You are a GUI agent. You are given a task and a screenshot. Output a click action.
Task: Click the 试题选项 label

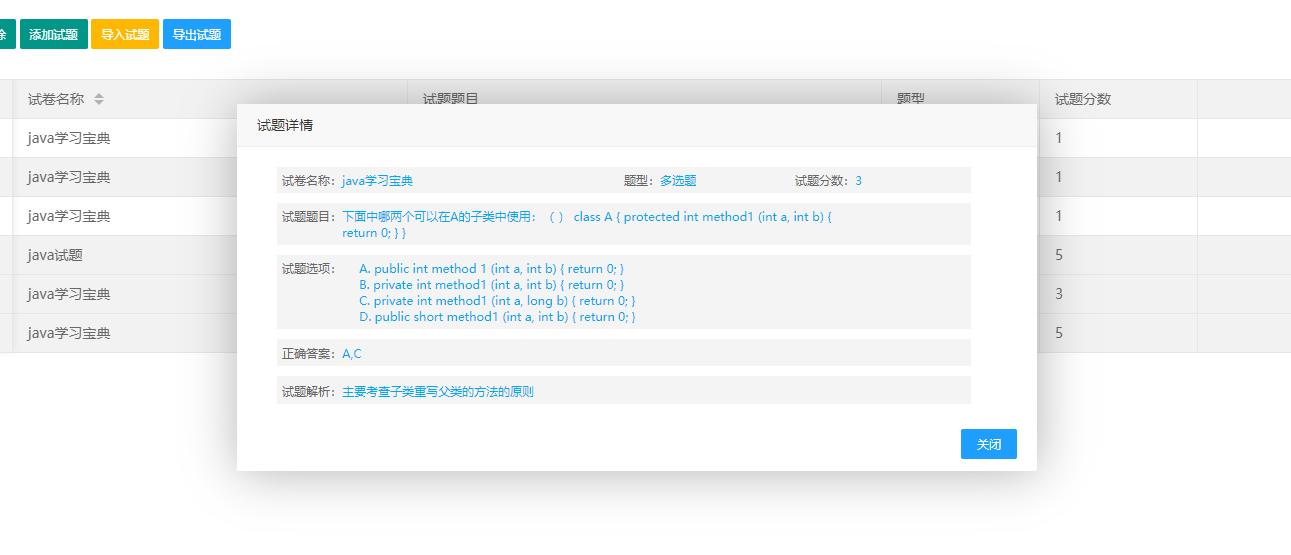click(x=309, y=269)
